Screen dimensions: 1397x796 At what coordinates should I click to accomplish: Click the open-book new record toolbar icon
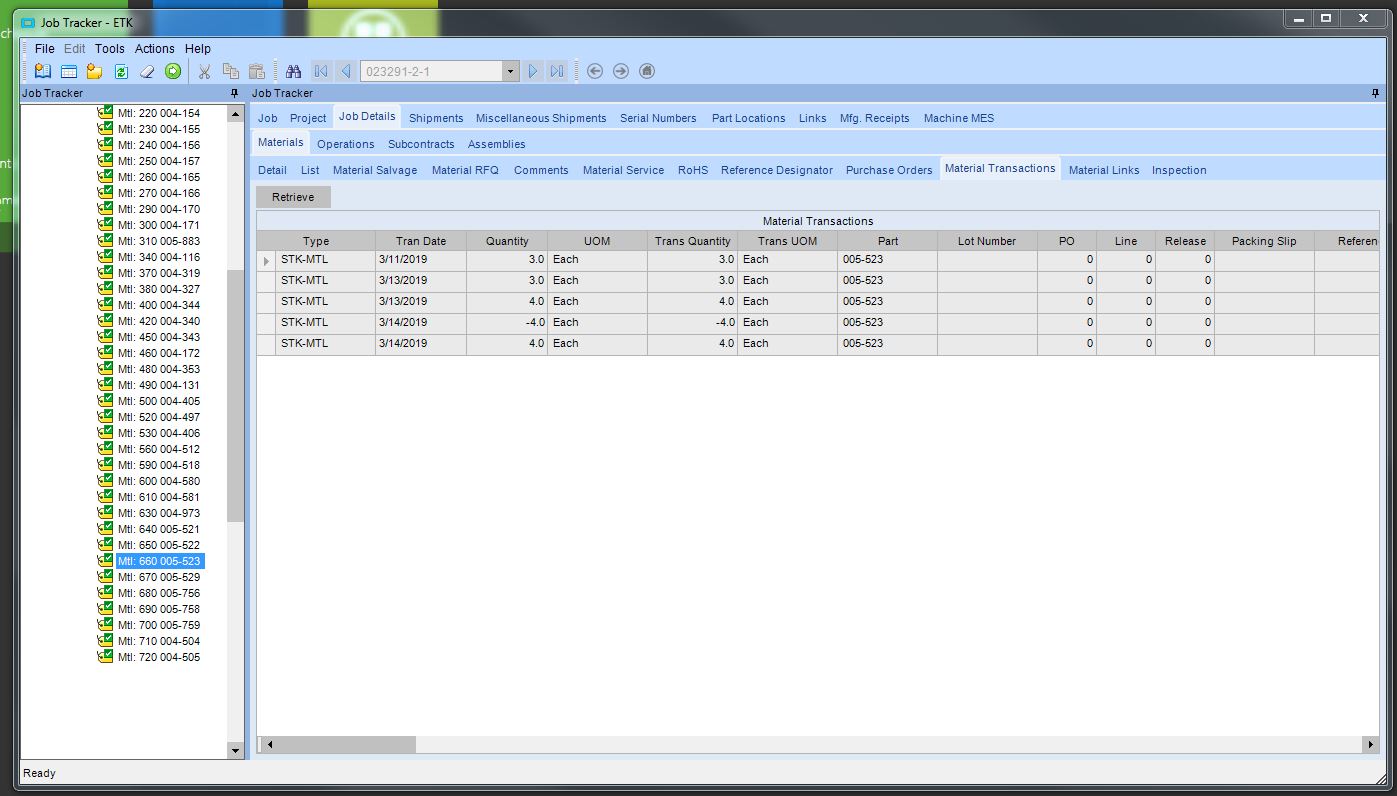click(43, 71)
